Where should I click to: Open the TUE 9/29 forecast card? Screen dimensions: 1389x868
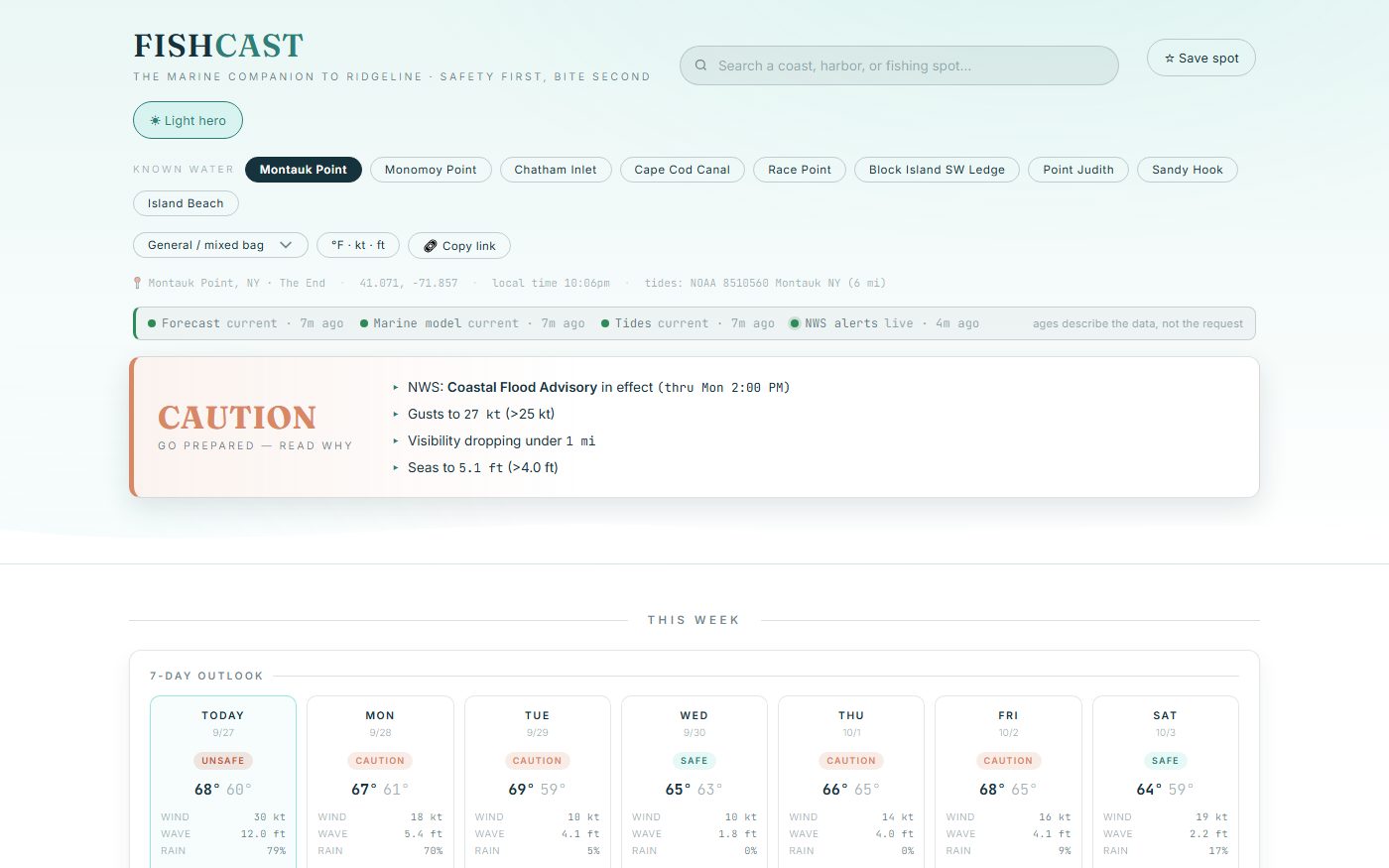[x=537, y=782]
